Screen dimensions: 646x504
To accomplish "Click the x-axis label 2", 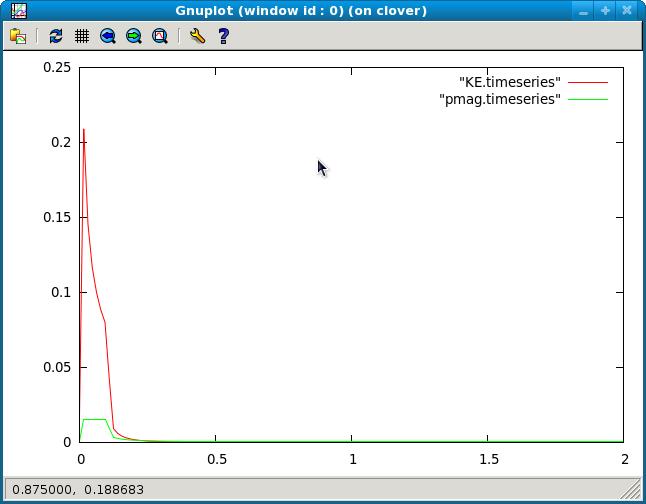I will [625, 459].
